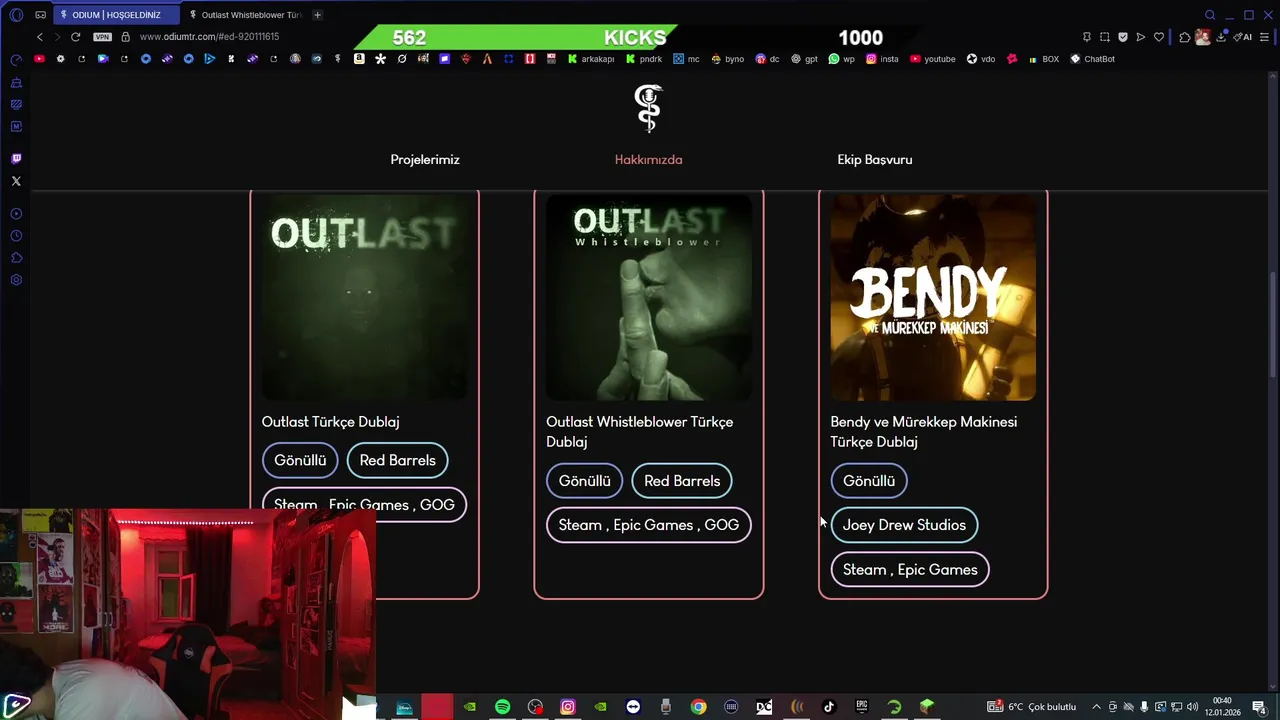Open Instagram from the taskbar
This screenshot has width=1280, height=720.
point(568,707)
